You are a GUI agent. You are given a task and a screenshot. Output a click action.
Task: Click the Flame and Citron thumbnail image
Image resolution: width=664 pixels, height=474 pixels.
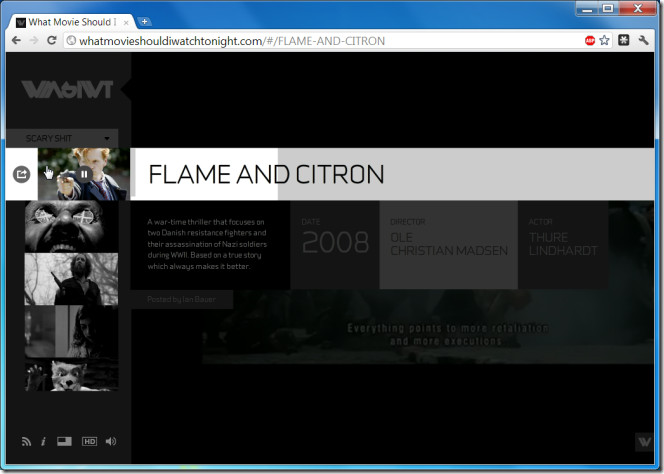point(84,174)
